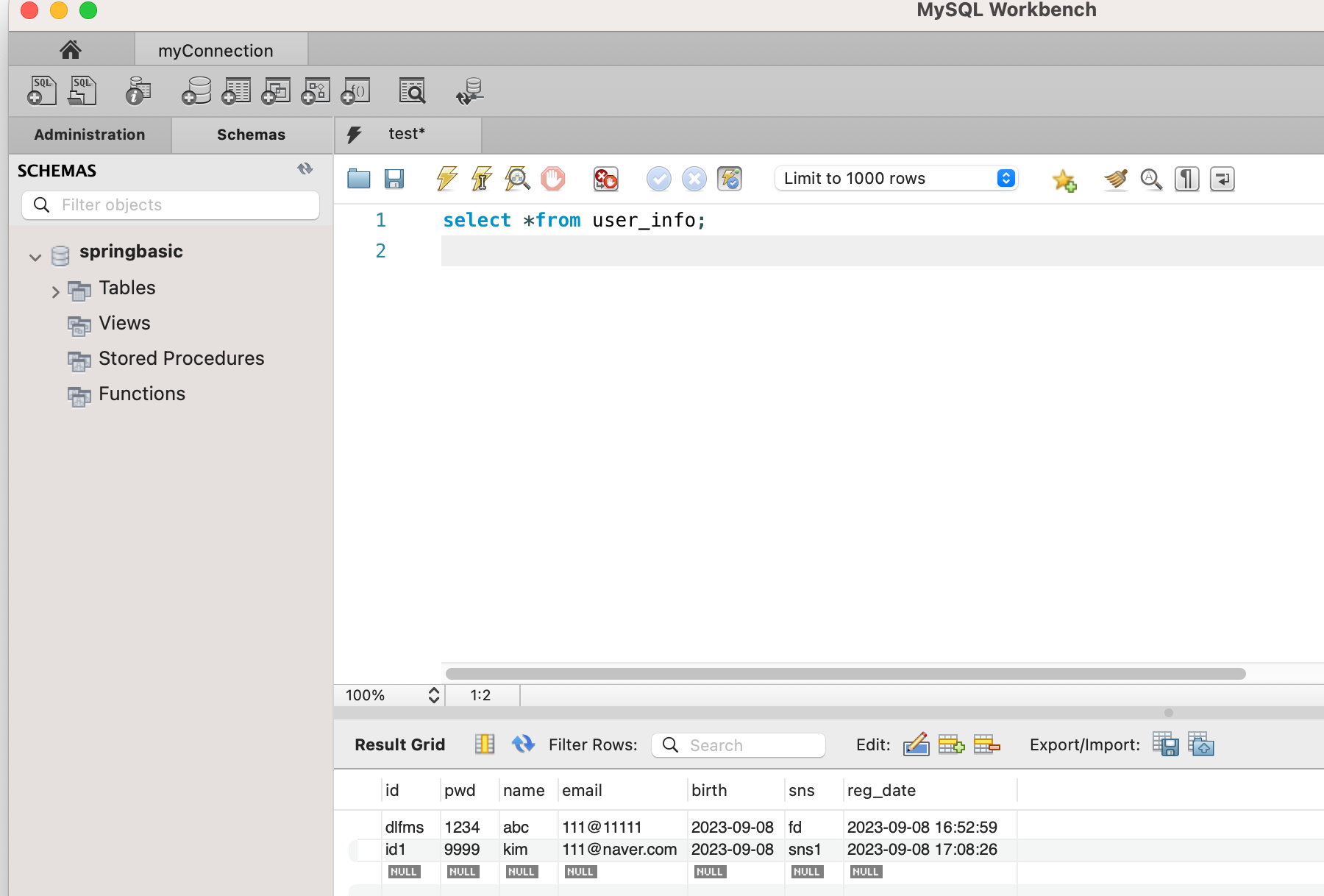
Task: Switch to the Administration tab
Action: [90, 135]
